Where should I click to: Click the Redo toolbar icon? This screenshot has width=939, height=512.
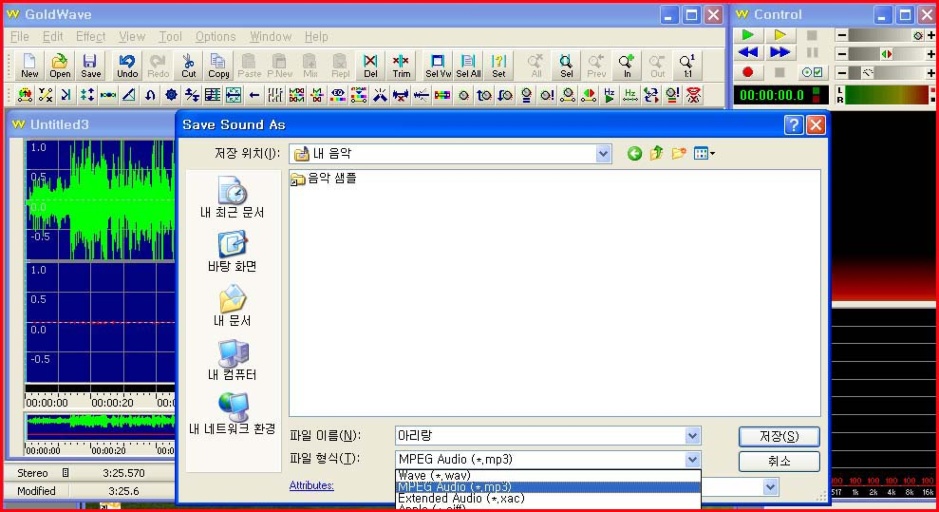click(158, 65)
